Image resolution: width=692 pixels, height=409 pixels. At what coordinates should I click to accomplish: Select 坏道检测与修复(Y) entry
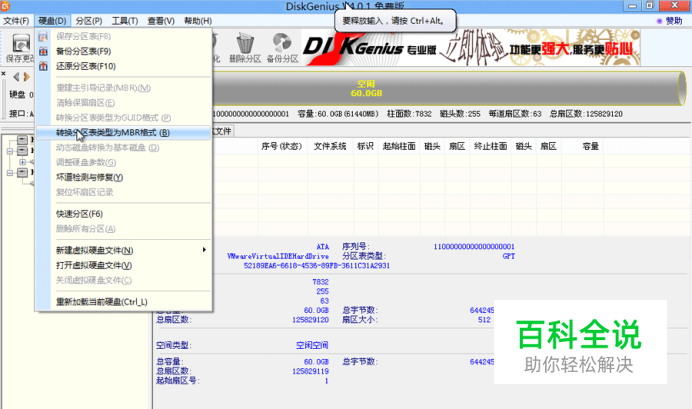[124, 177]
